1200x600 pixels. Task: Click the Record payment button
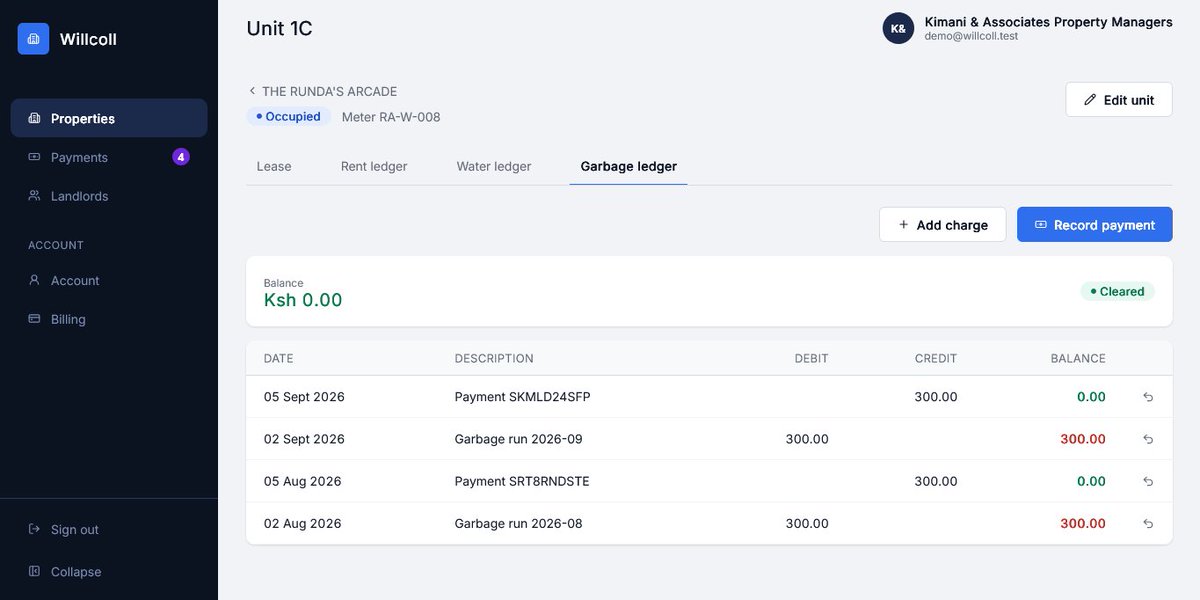(1095, 225)
